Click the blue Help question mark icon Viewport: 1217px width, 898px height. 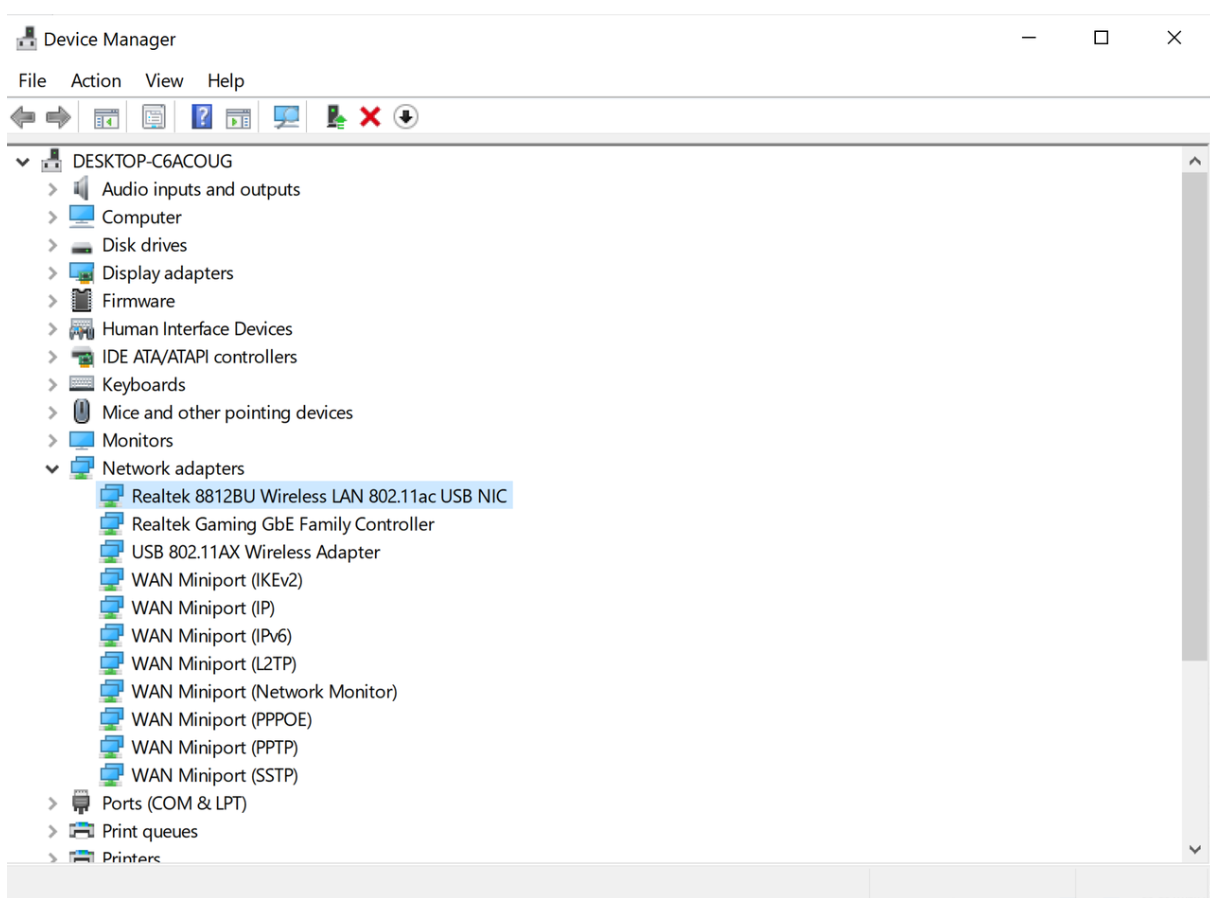point(201,118)
